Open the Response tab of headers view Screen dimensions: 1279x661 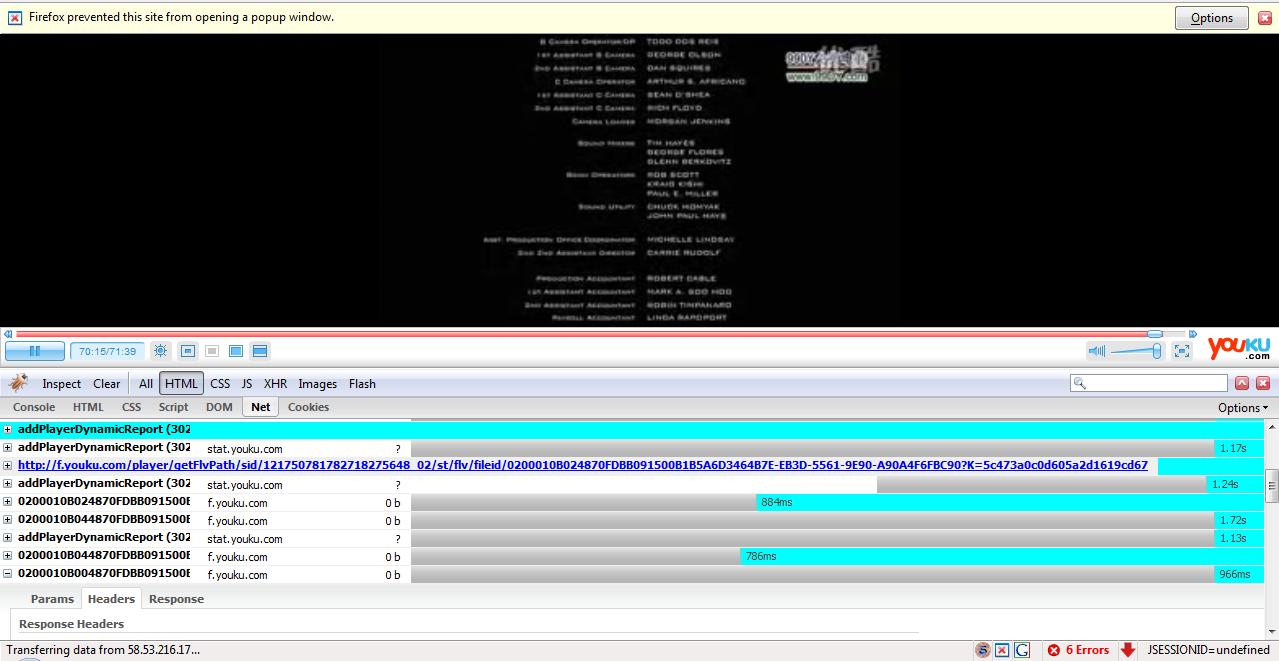176,599
